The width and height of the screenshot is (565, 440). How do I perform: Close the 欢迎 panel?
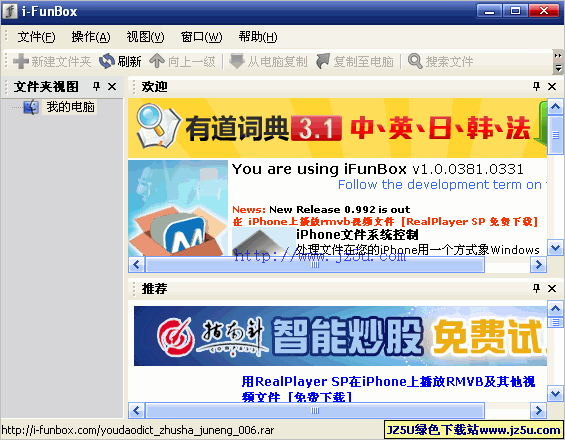[x=552, y=86]
